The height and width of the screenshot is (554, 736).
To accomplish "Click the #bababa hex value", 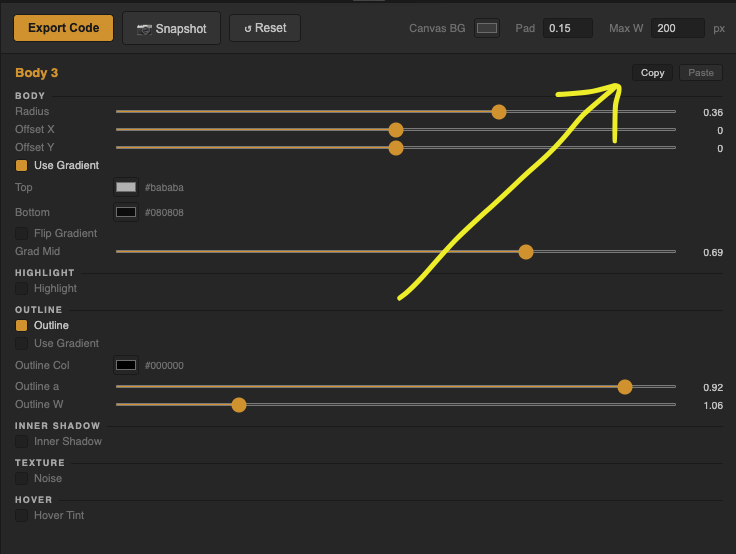I will click(x=164, y=187).
